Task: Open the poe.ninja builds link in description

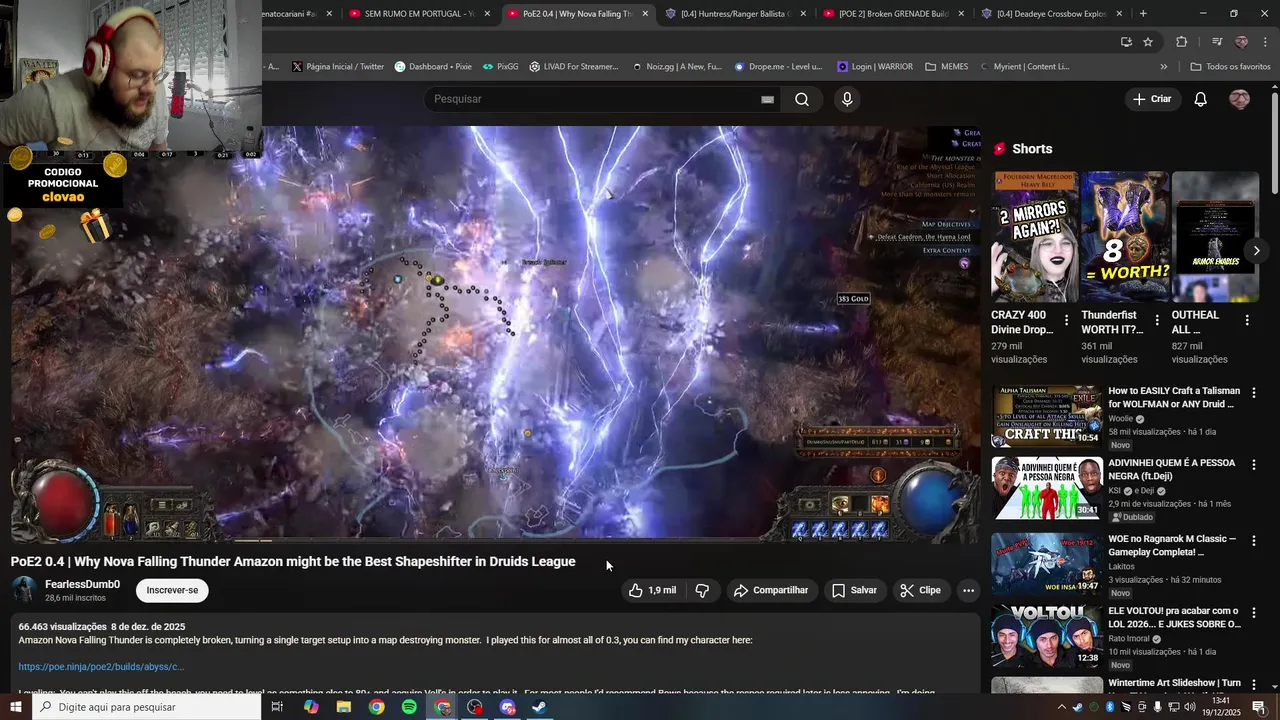Action: pyautogui.click(x=101, y=666)
